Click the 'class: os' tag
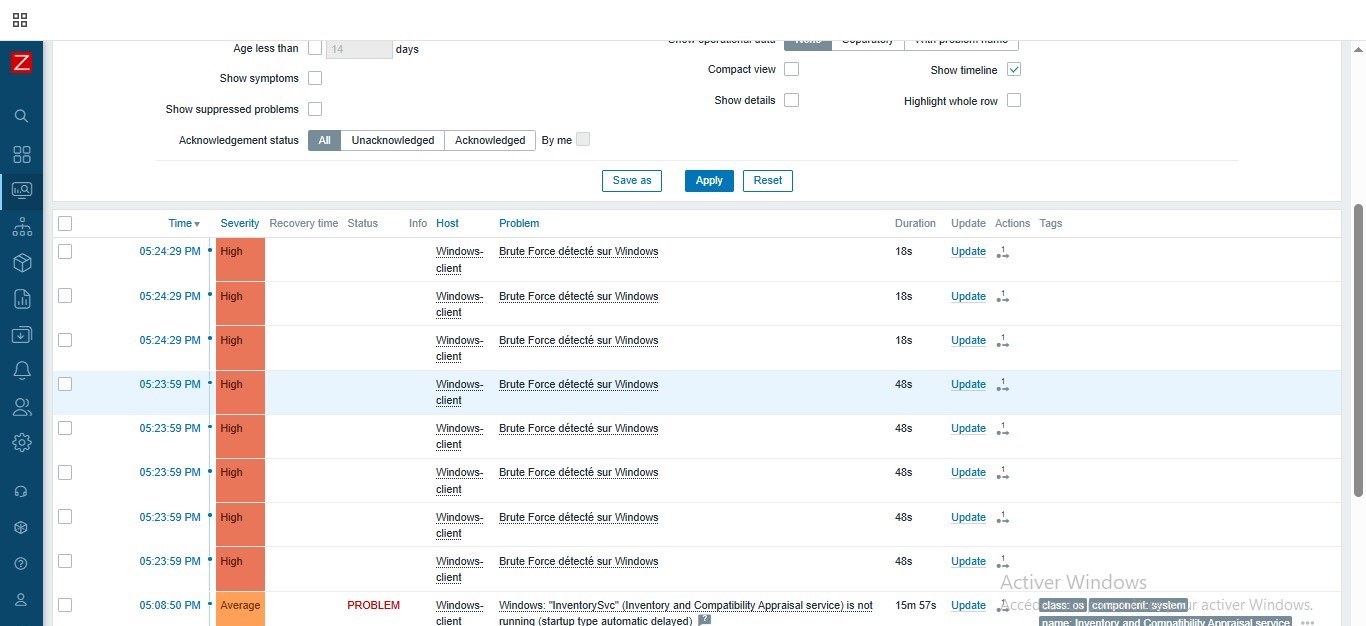 [x=1062, y=605]
